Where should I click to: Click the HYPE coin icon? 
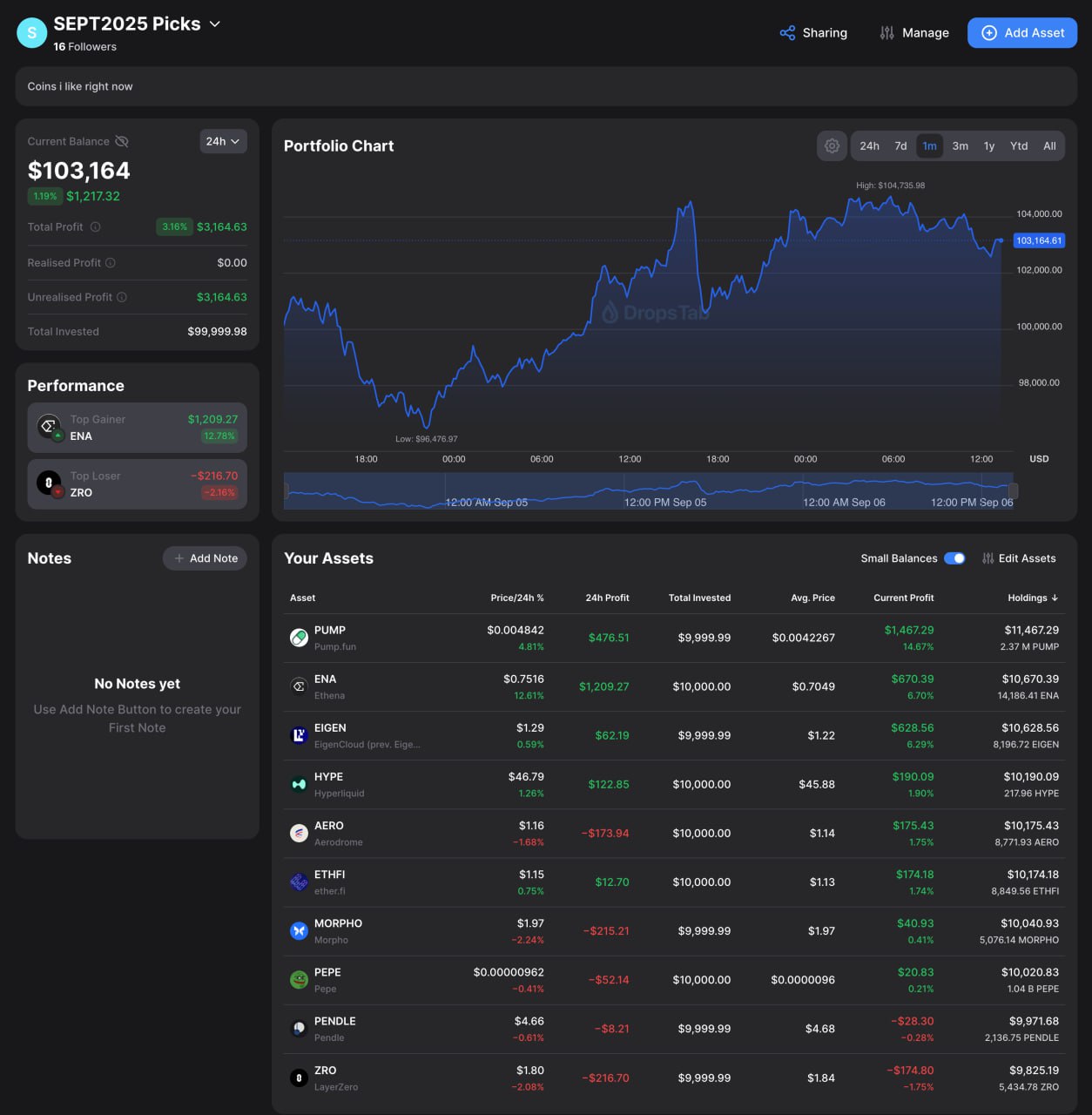coord(299,784)
